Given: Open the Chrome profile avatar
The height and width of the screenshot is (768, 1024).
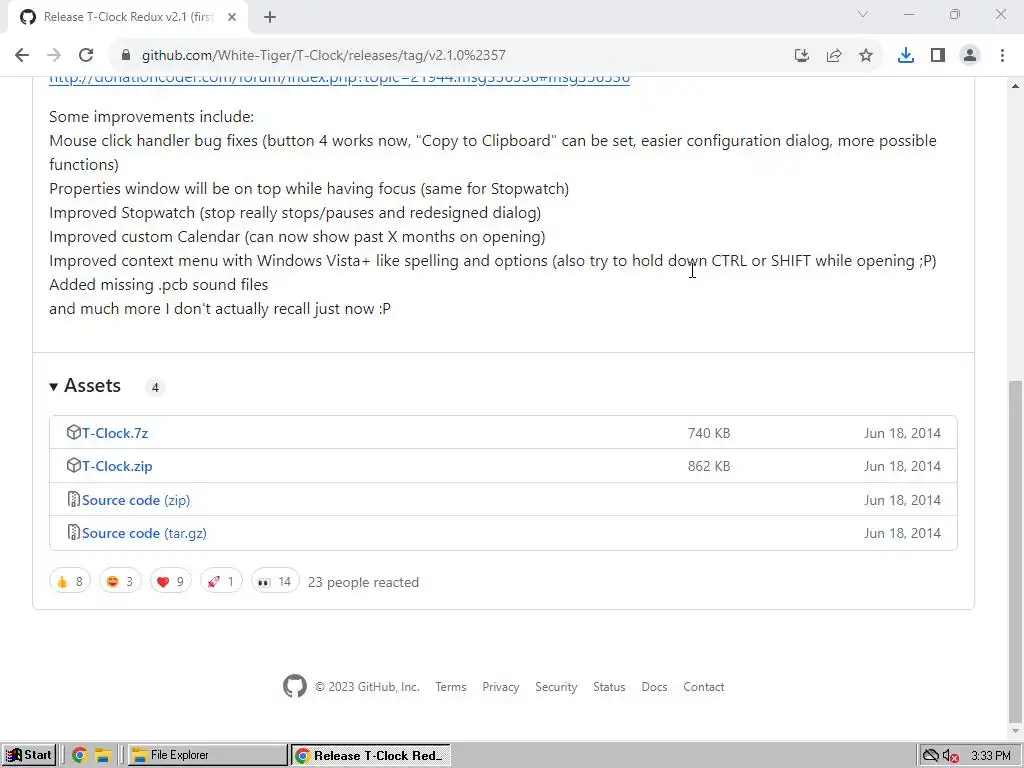Looking at the screenshot, I should tap(970, 56).
